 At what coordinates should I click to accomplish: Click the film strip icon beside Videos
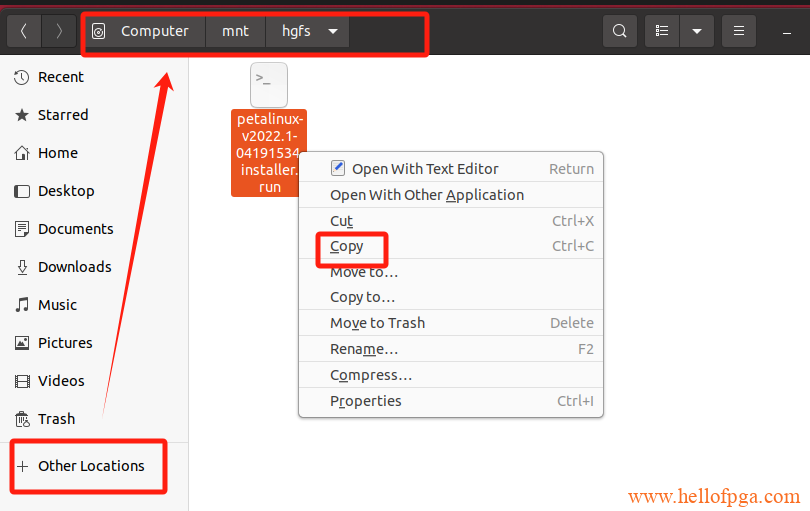pyautogui.click(x=22, y=381)
